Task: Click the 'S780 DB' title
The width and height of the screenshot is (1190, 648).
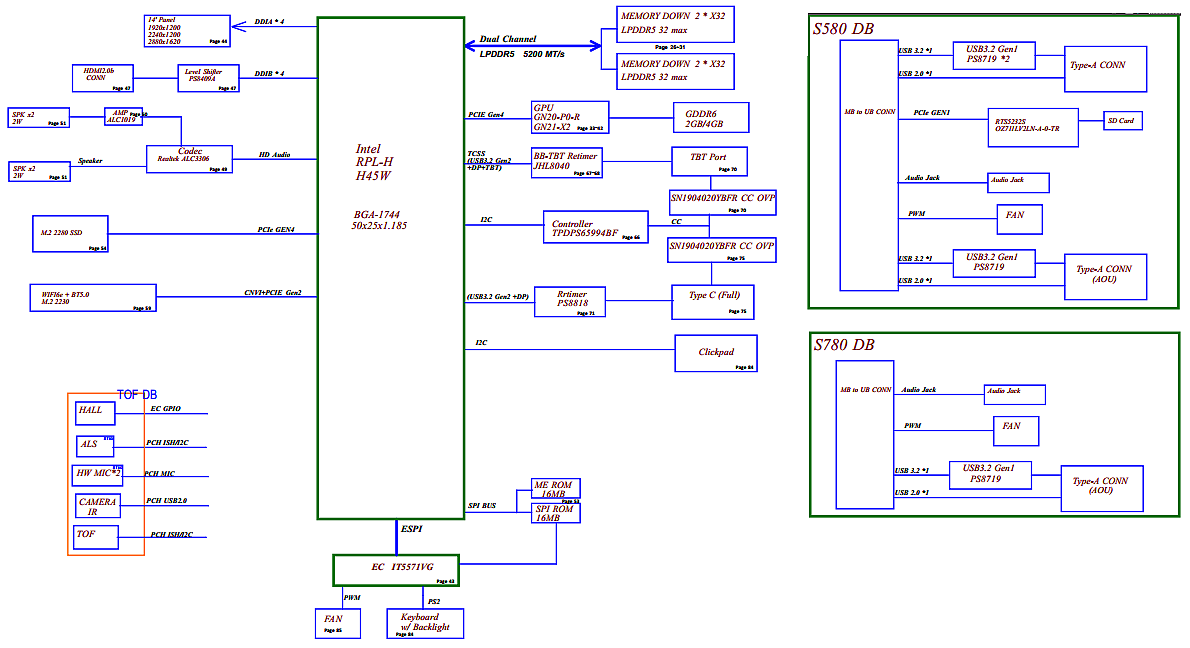Action: (x=844, y=344)
